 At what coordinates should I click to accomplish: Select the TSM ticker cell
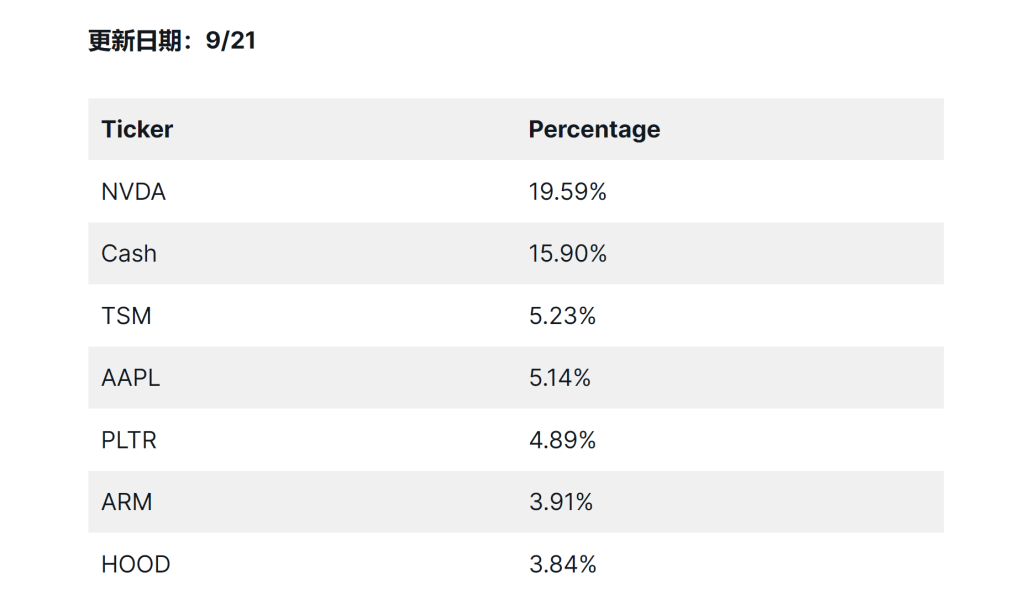[126, 316]
